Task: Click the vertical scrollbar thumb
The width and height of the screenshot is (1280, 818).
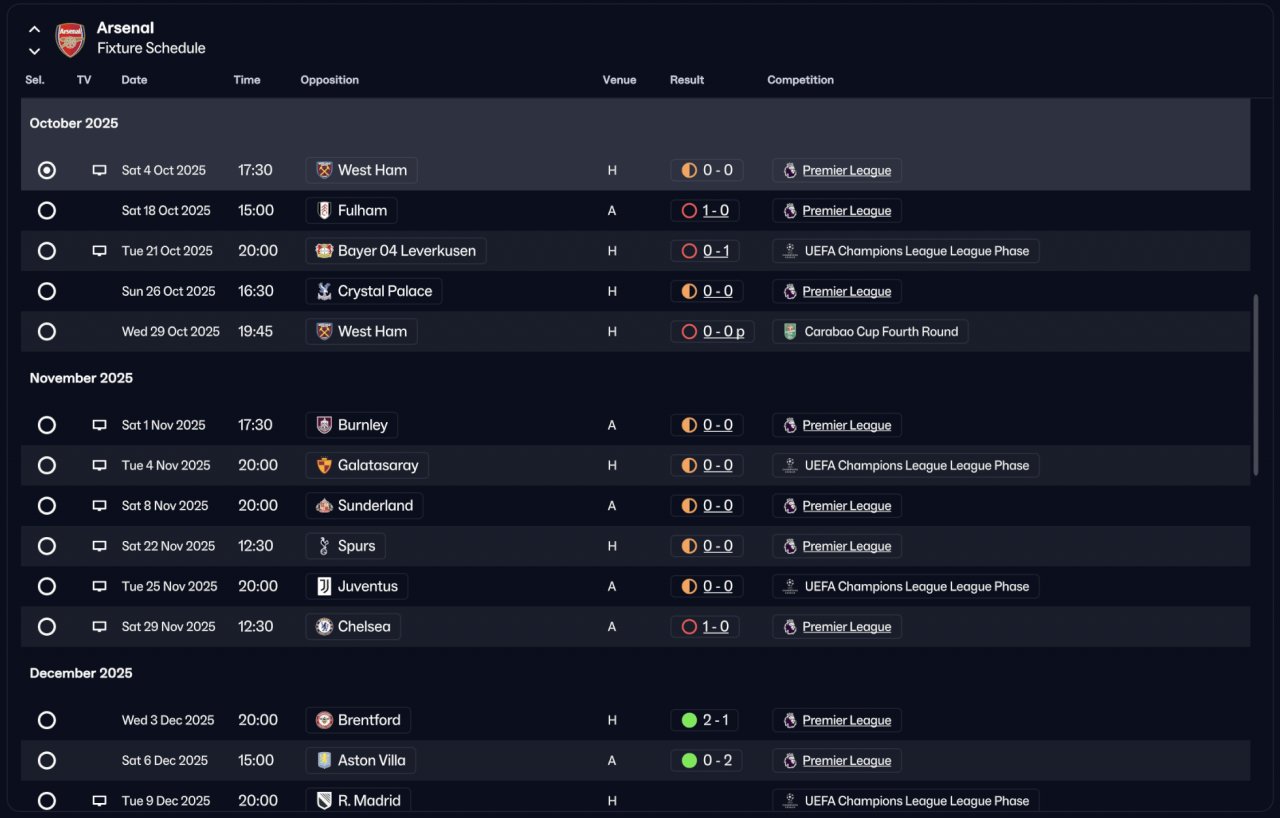Action: pyautogui.click(x=1256, y=385)
